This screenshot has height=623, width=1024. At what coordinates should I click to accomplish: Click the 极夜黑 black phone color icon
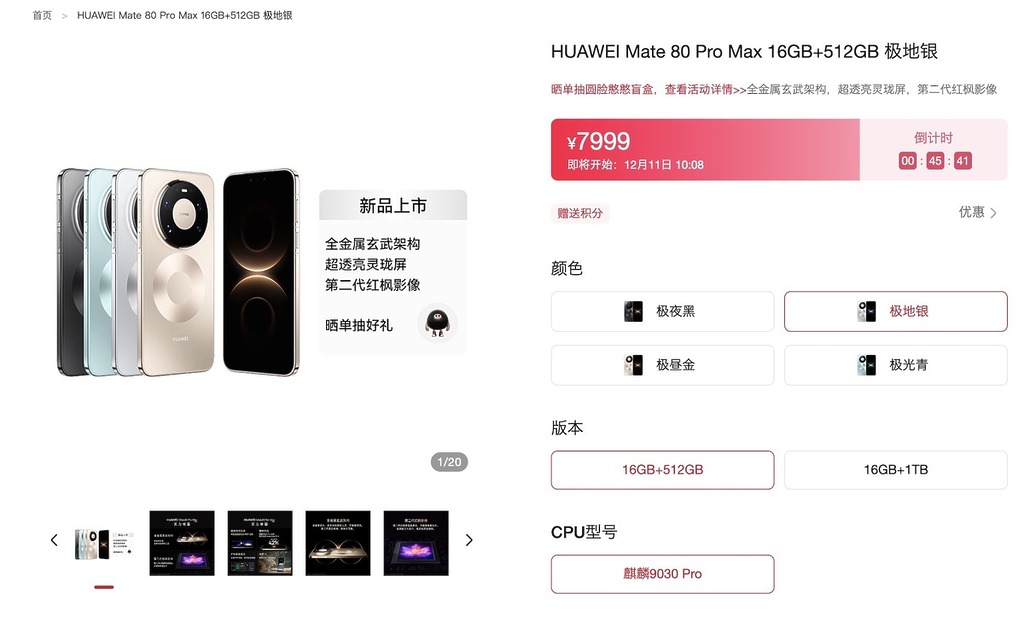pyautogui.click(x=633, y=312)
